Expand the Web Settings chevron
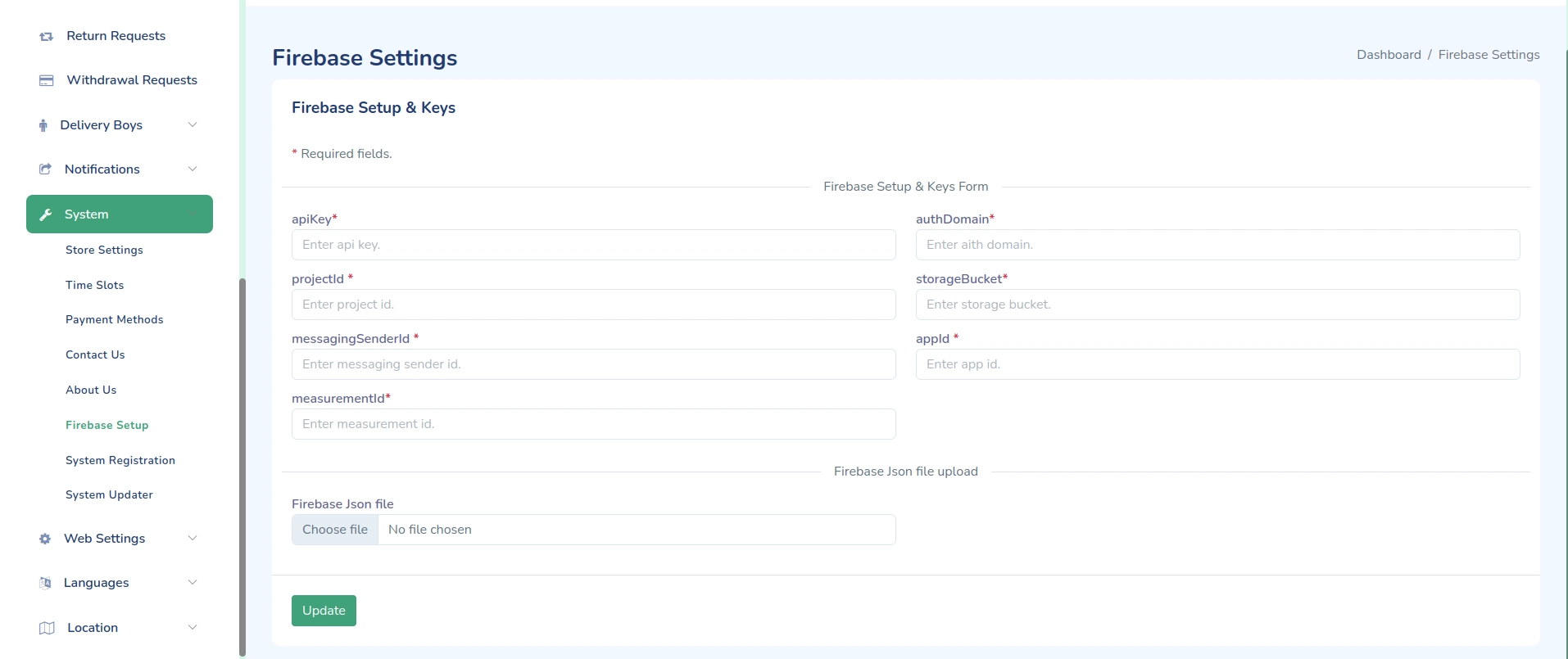The width and height of the screenshot is (1568, 659). [193, 538]
